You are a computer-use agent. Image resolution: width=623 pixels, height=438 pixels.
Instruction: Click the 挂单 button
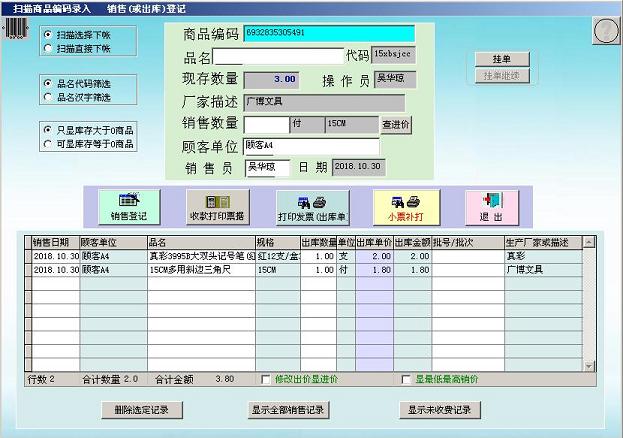tap(502, 59)
